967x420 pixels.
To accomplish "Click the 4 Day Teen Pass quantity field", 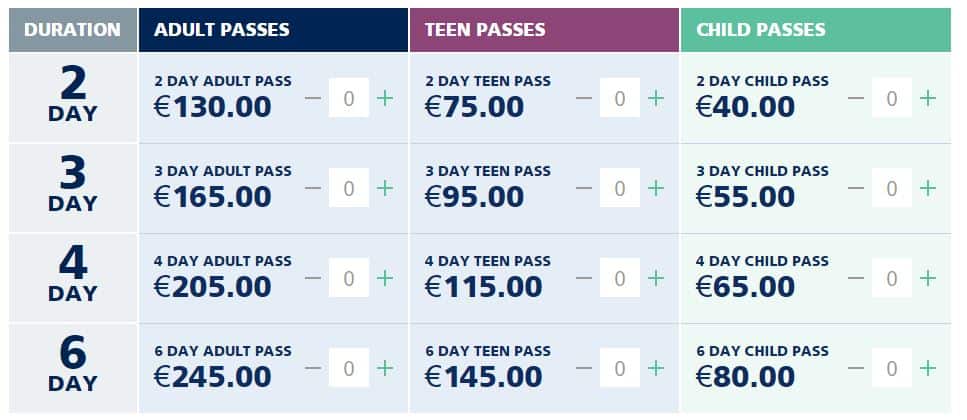I will click(x=620, y=278).
